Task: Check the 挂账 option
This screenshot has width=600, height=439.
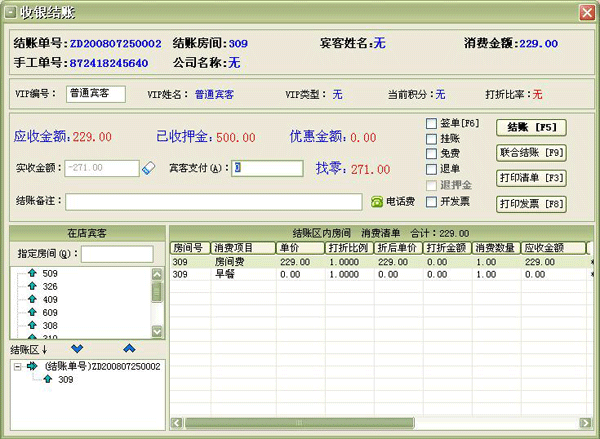Action: click(x=431, y=138)
